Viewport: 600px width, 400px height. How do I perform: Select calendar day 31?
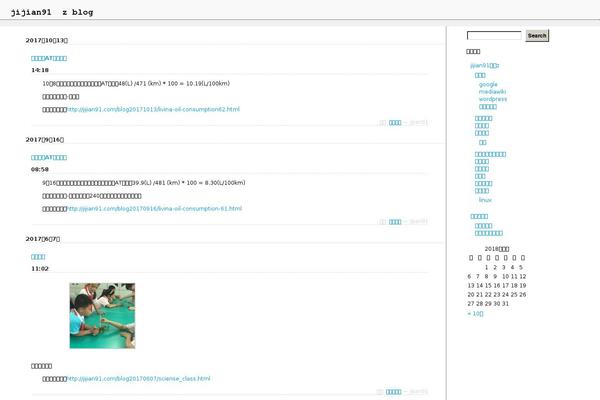[505, 304]
